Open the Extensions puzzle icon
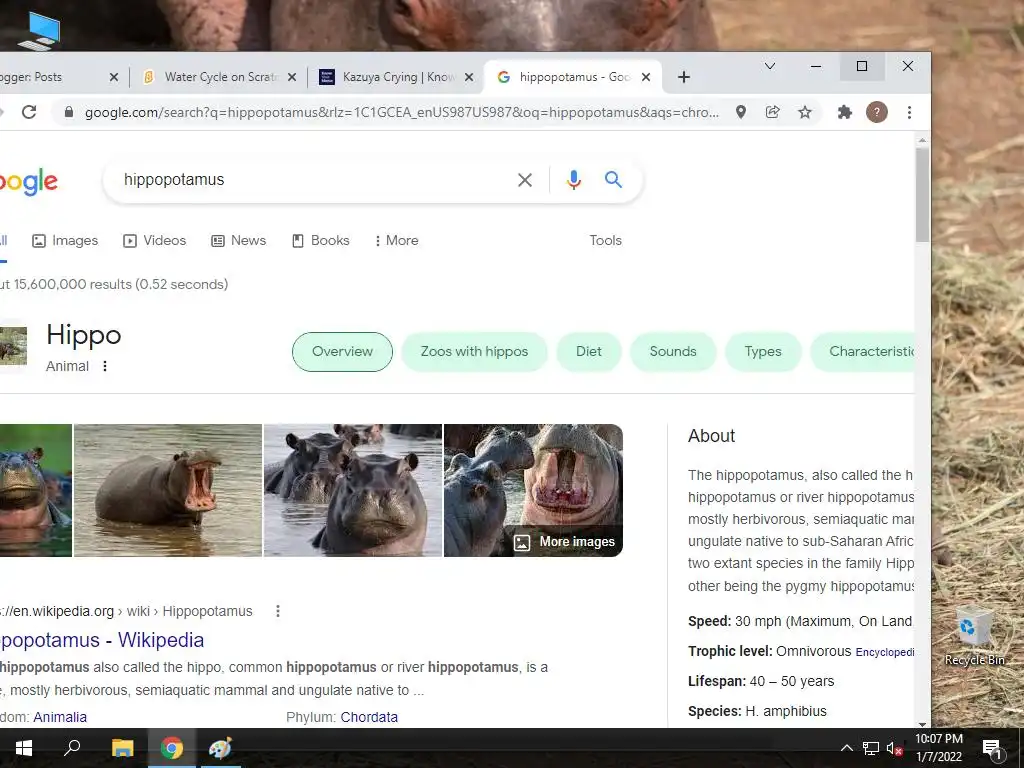This screenshot has width=1024, height=768. (x=844, y=112)
